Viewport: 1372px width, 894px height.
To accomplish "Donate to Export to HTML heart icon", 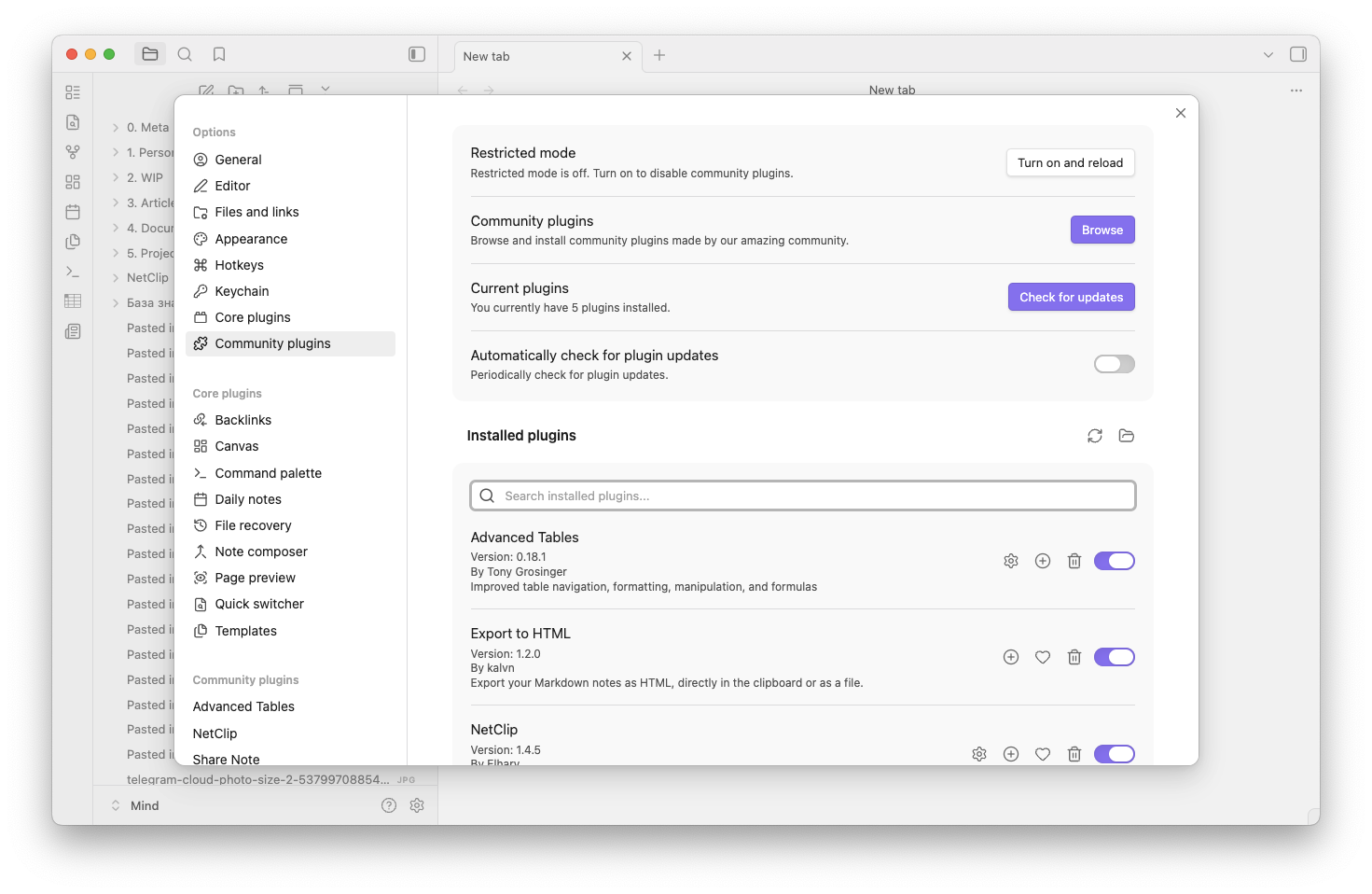I will click(x=1043, y=657).
